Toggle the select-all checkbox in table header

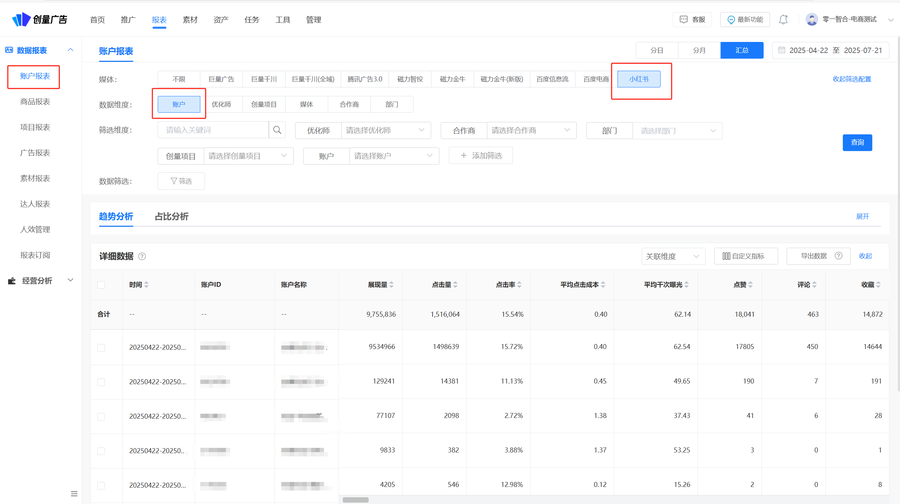coord(101,285)
